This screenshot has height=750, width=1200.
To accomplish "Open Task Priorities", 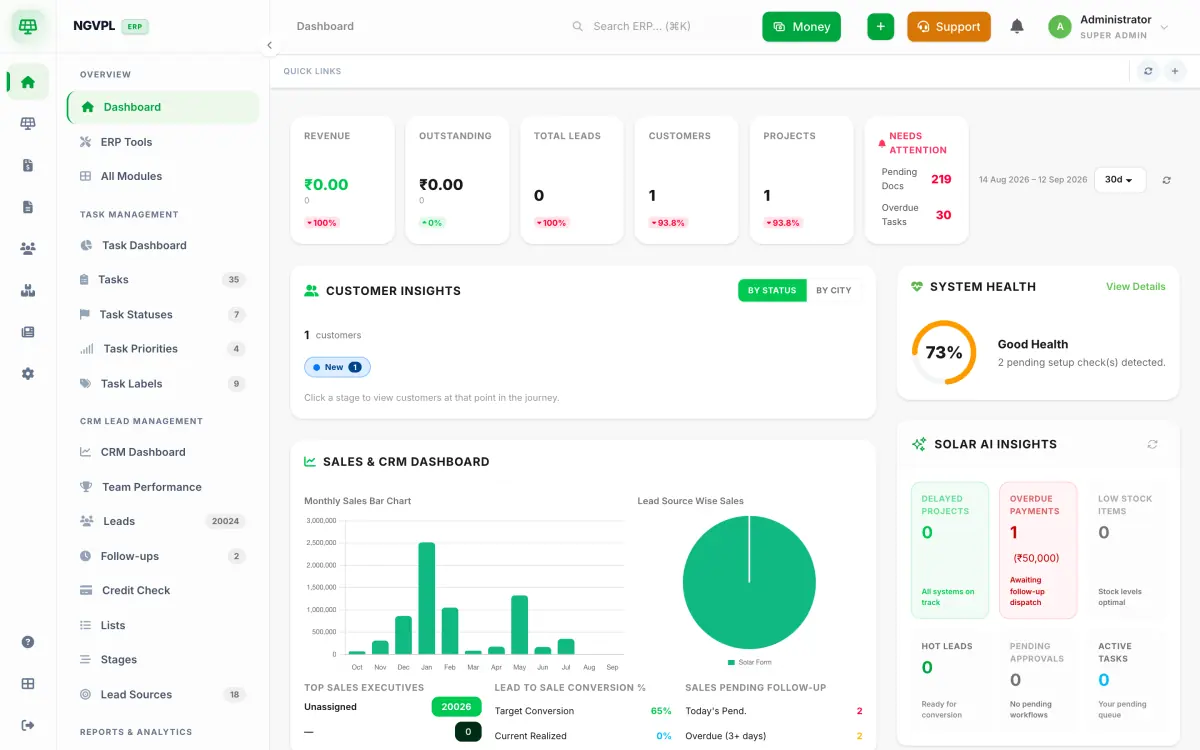I will coord(163,349).
